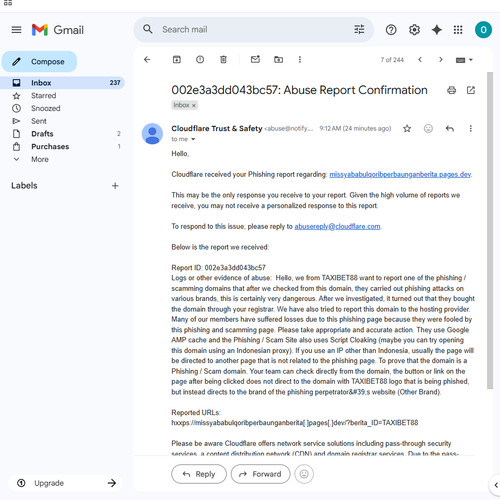Click the sender profile avatar

[152, 134]
